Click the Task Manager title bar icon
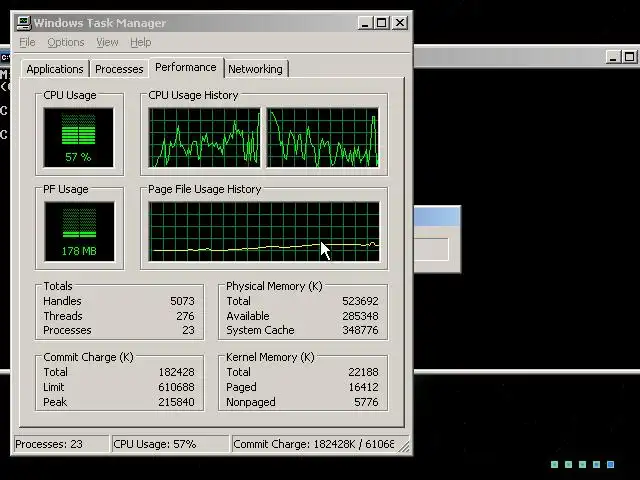 [23, 23]
